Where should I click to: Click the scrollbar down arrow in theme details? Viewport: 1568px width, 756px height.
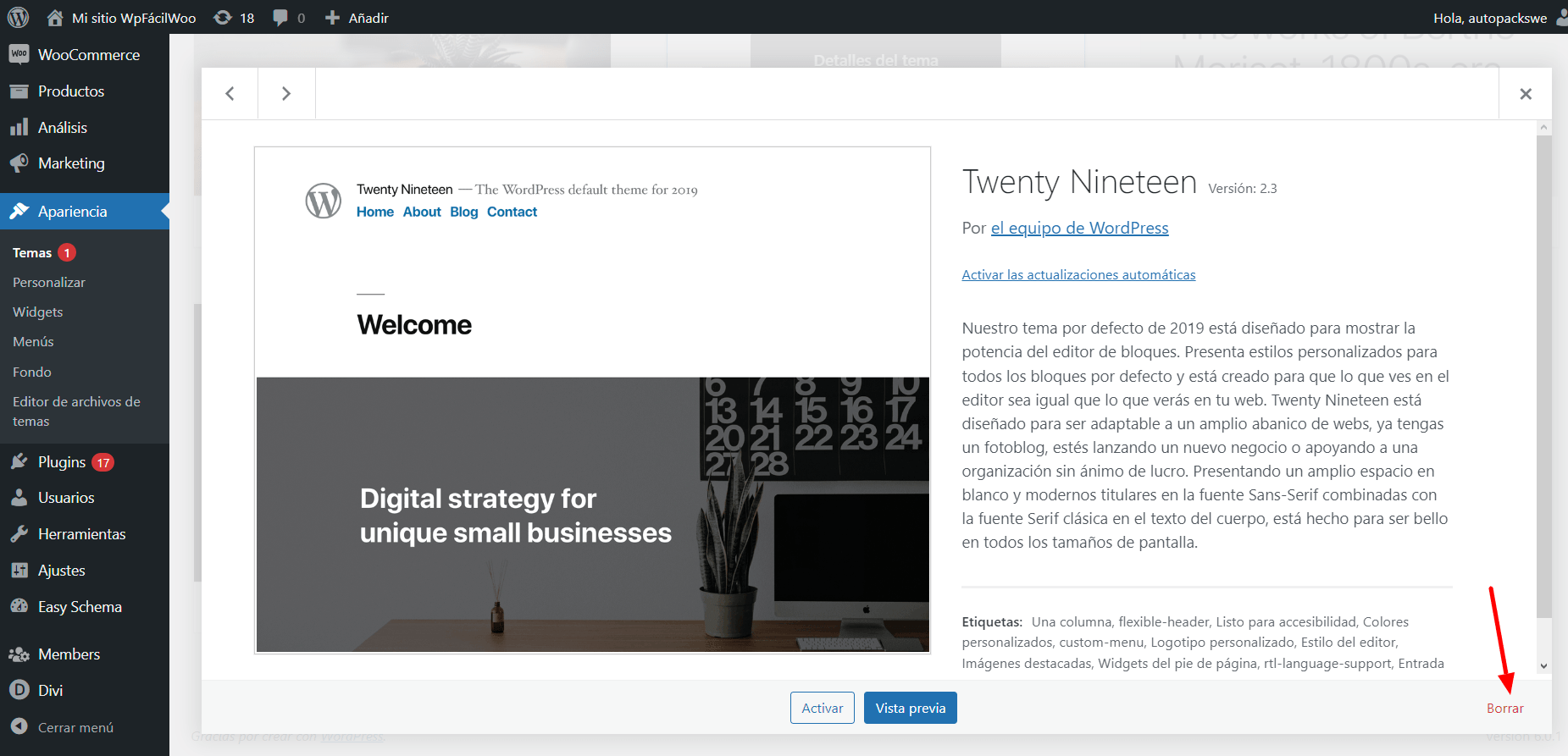pyautogui.click(x=1544, y=665)
